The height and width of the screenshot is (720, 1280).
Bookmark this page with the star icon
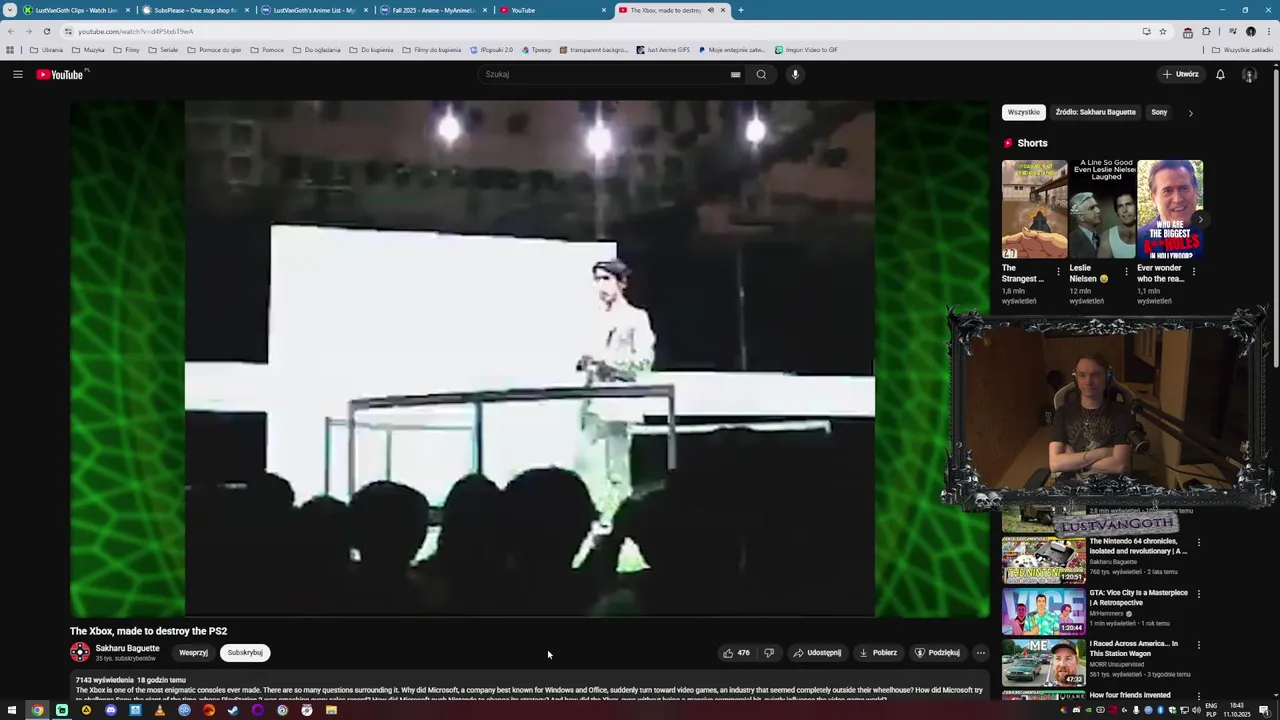click(x=1162, y=31)
